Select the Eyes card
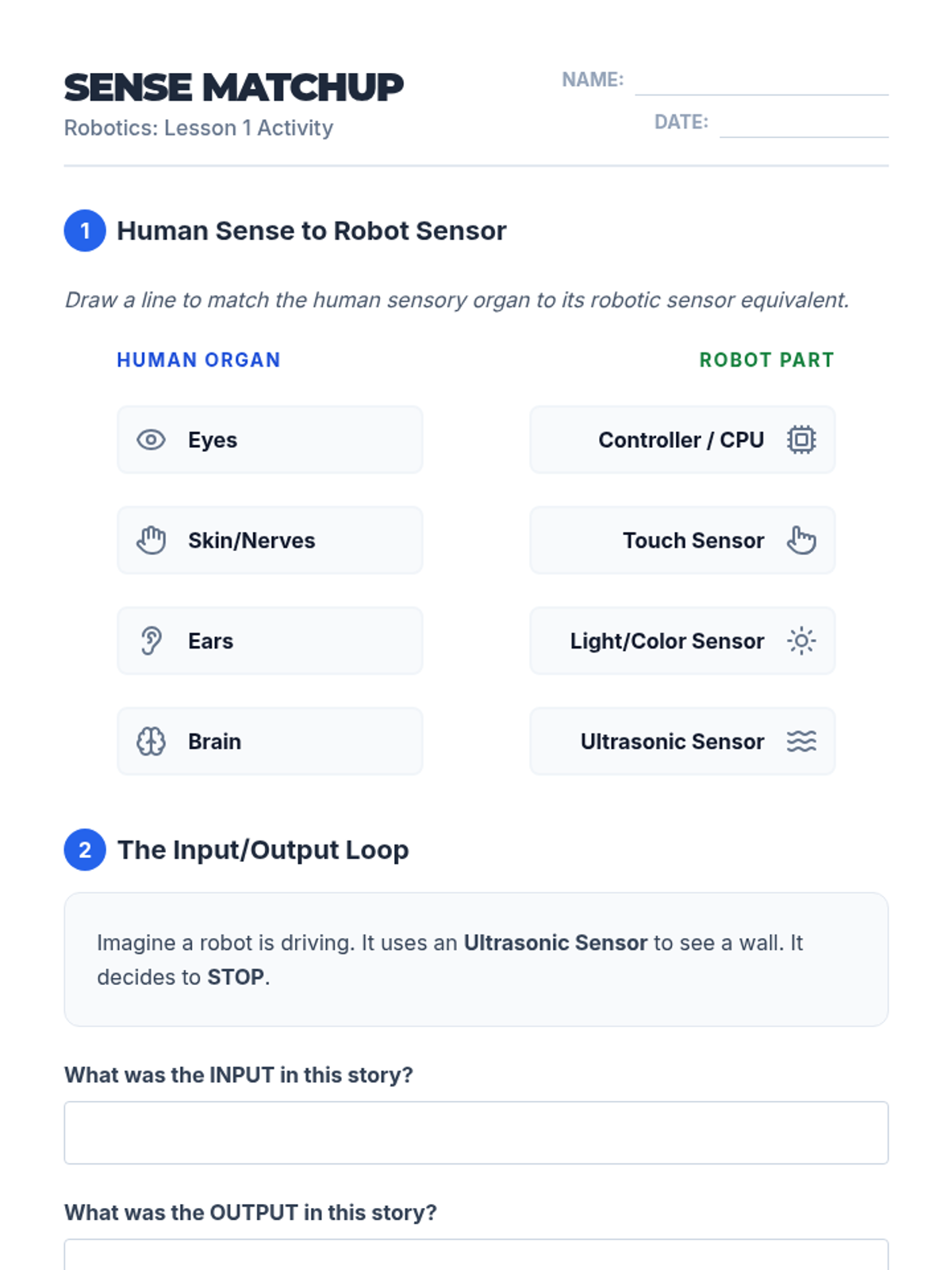This screenshot has height=1270, width=952. [x=270, y=440]
